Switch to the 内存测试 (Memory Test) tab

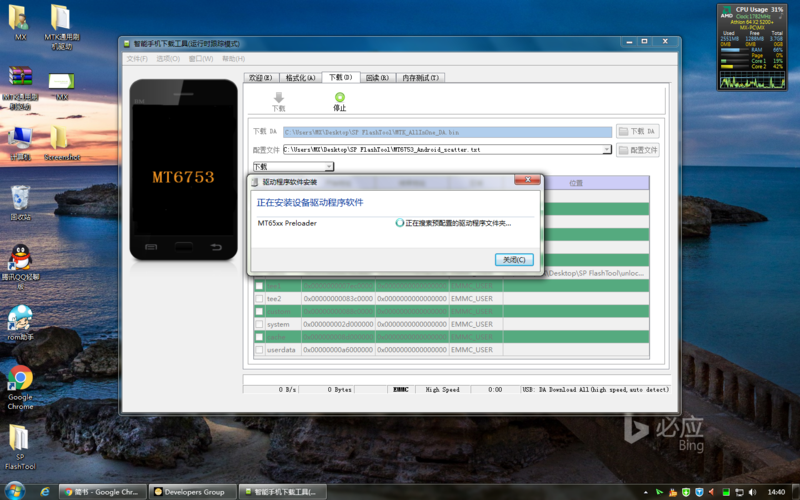[x=421, y=78]
